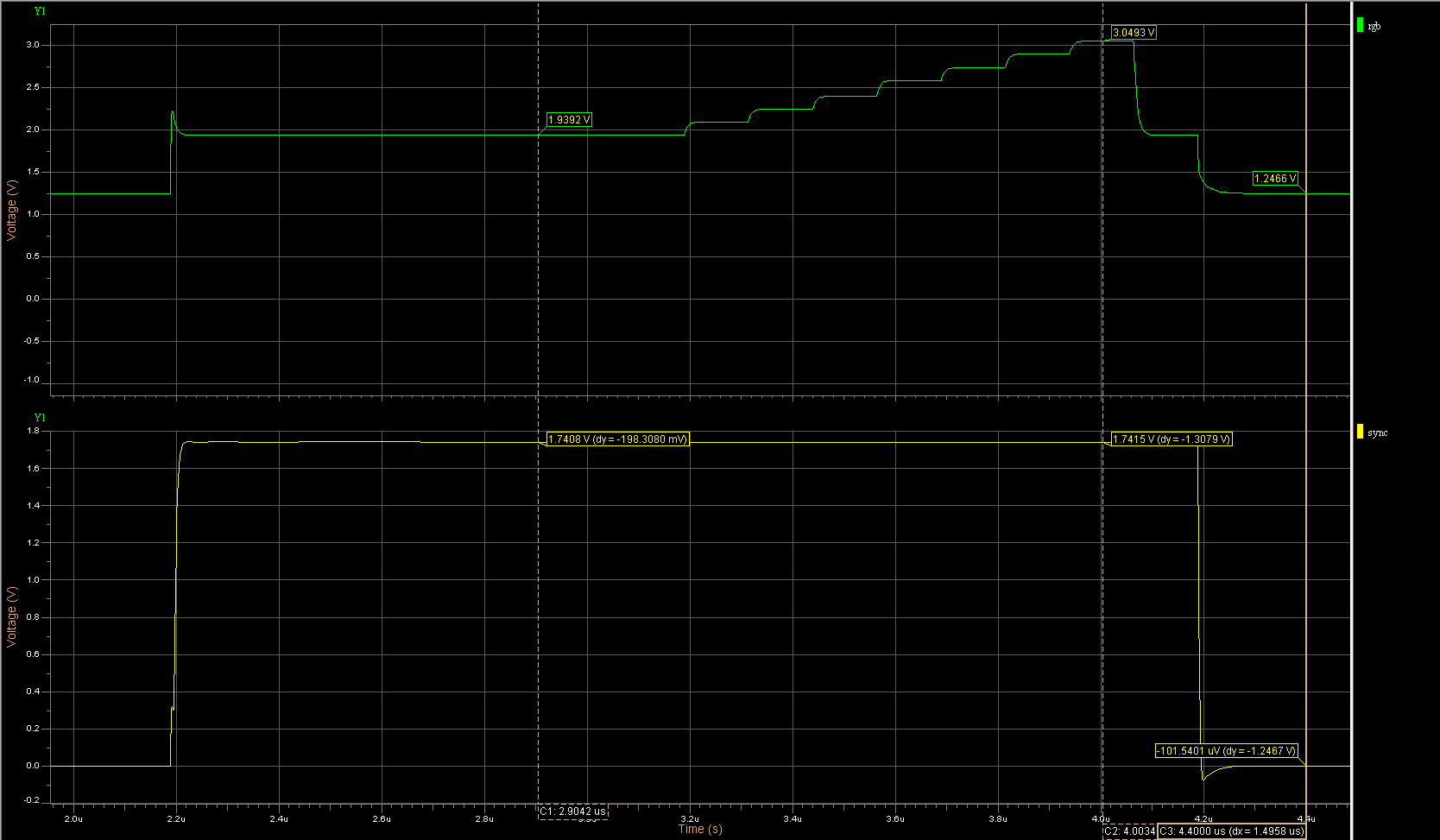
Task: Click the yellow sync legend color swatch
Action: tap(1361, 432)
